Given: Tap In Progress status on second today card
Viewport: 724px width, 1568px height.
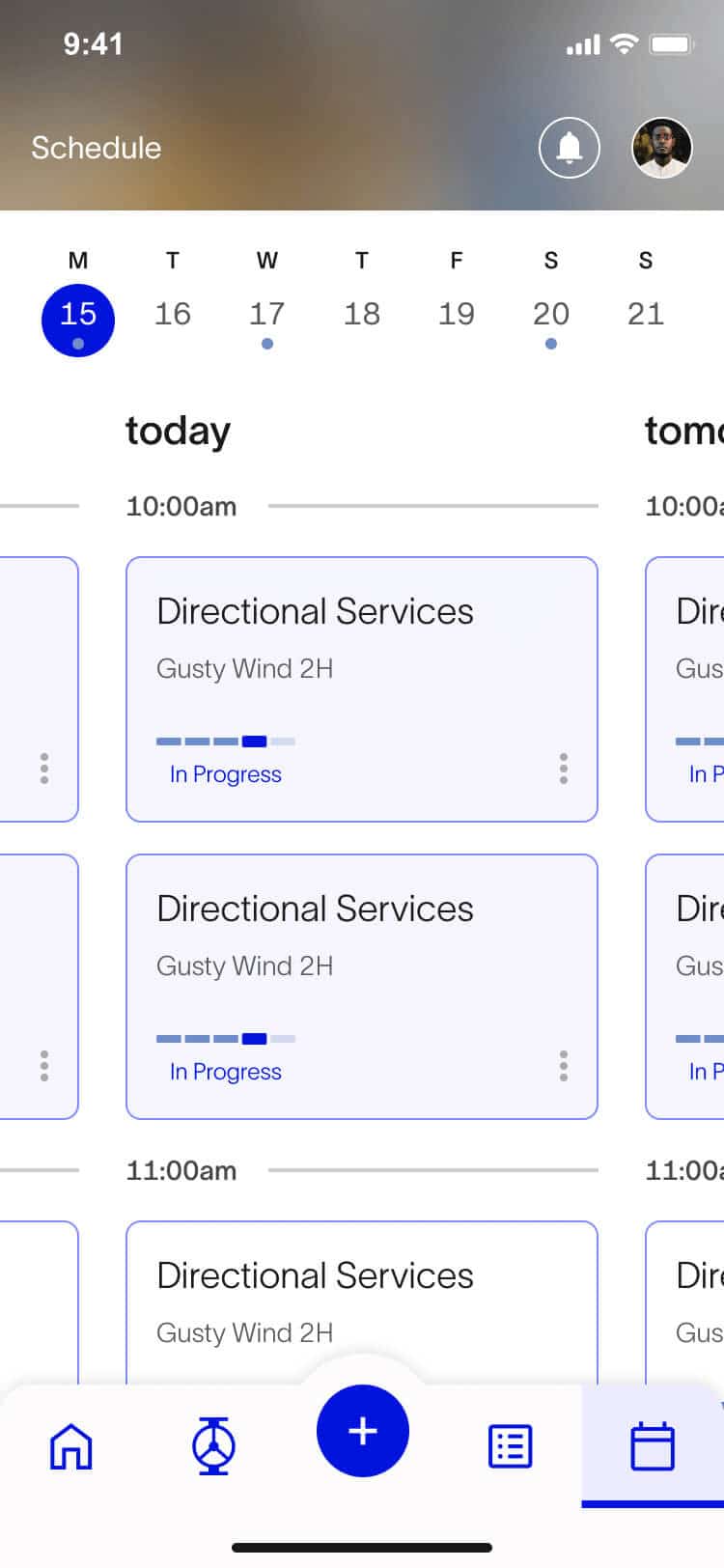Looking at the screenshot, I should coord(226,1072).
